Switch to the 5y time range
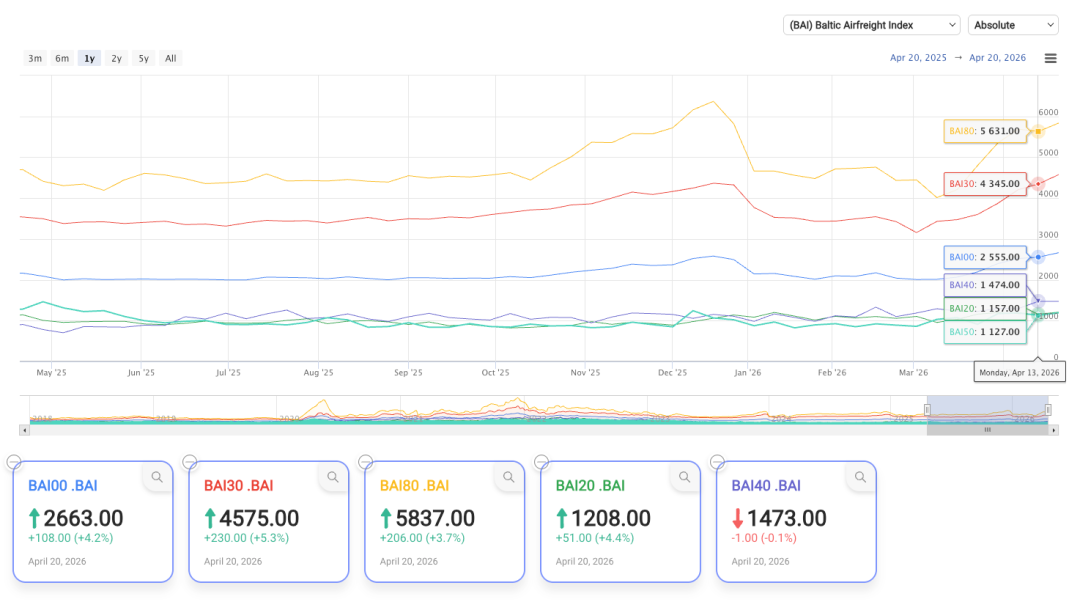 144,58
